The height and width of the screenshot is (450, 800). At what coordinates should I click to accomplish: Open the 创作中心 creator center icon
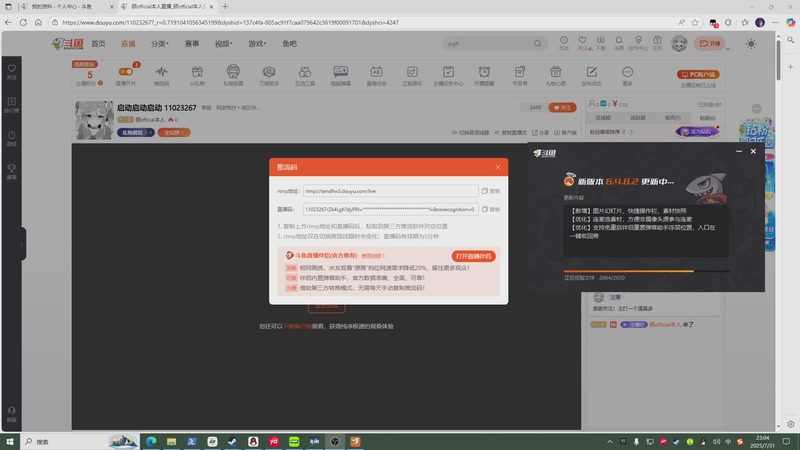(x=638, y=43)
